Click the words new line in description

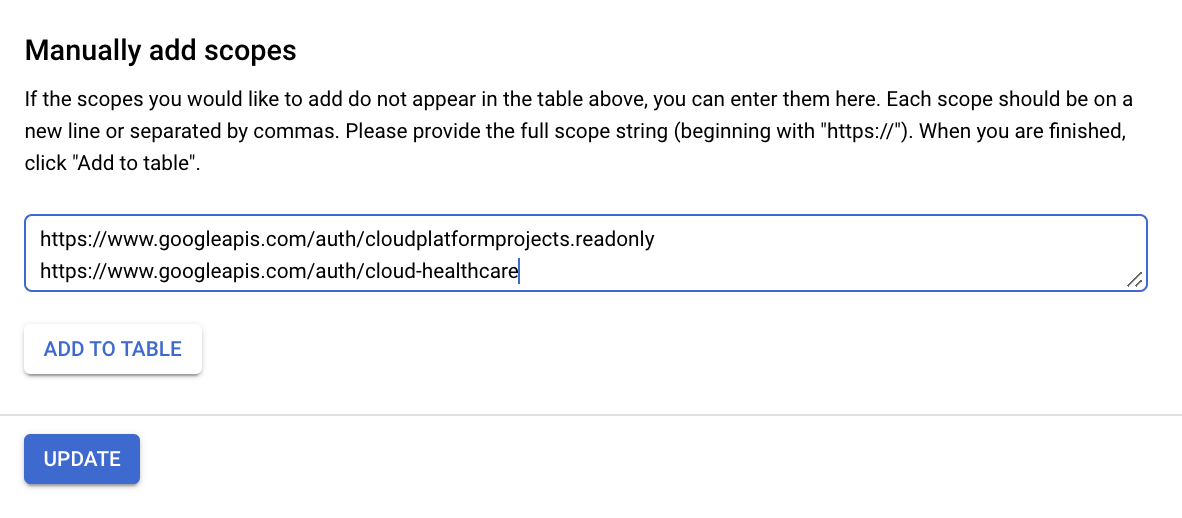58,131
